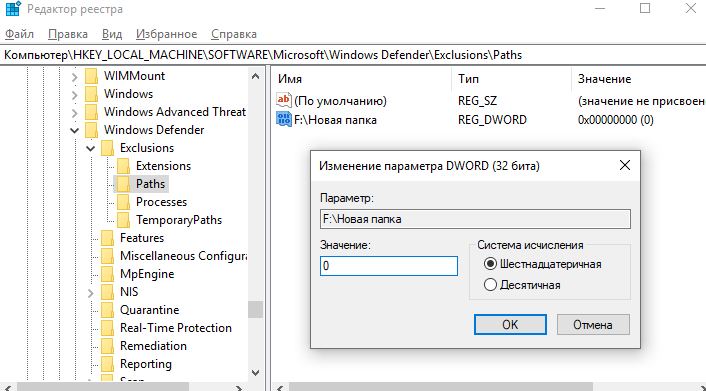Open the Справка menu
This screenshot has width=706, height=391.
pos(234,34)
